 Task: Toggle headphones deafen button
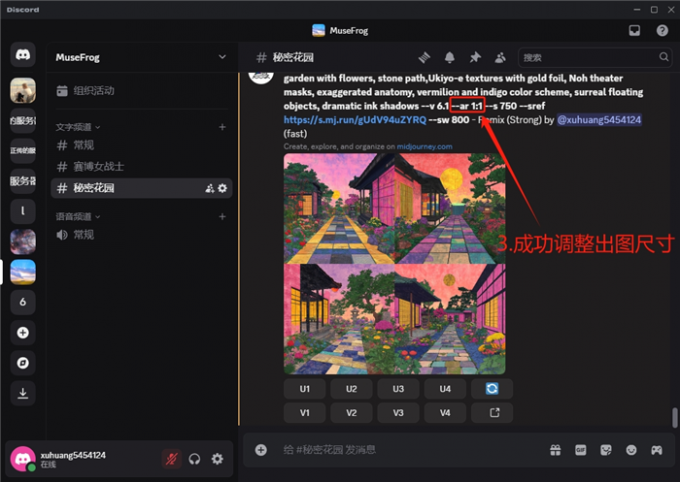[194, 459]
